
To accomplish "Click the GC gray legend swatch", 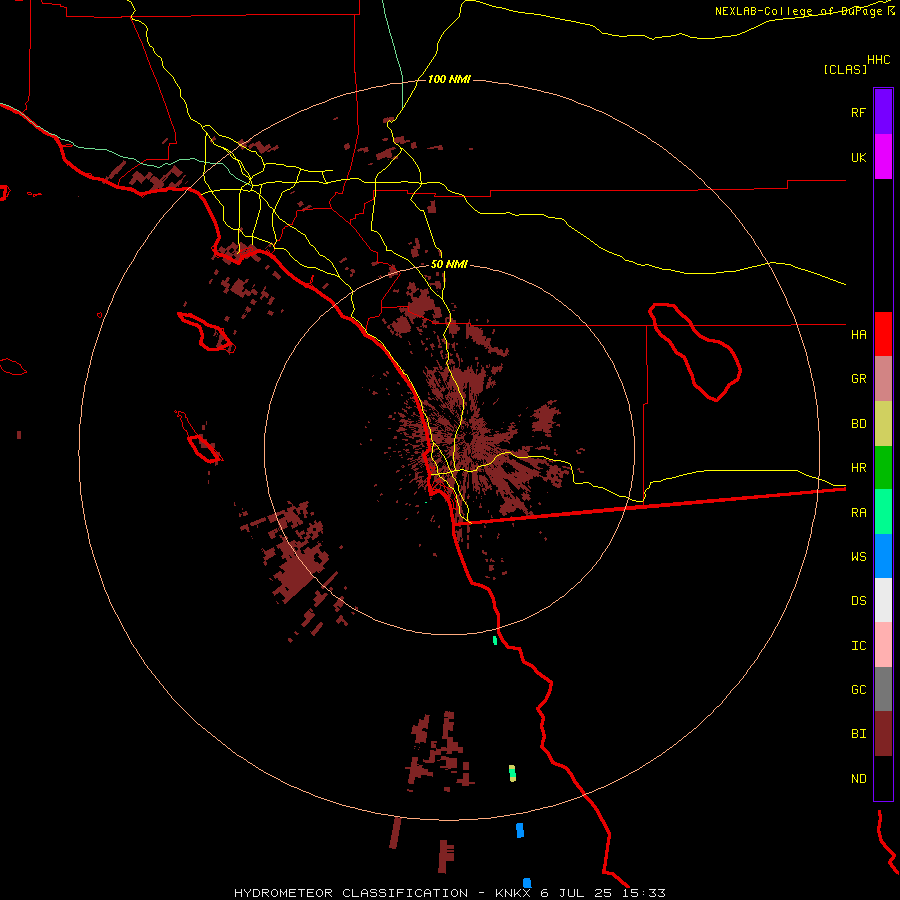I will tap(883, 689).
